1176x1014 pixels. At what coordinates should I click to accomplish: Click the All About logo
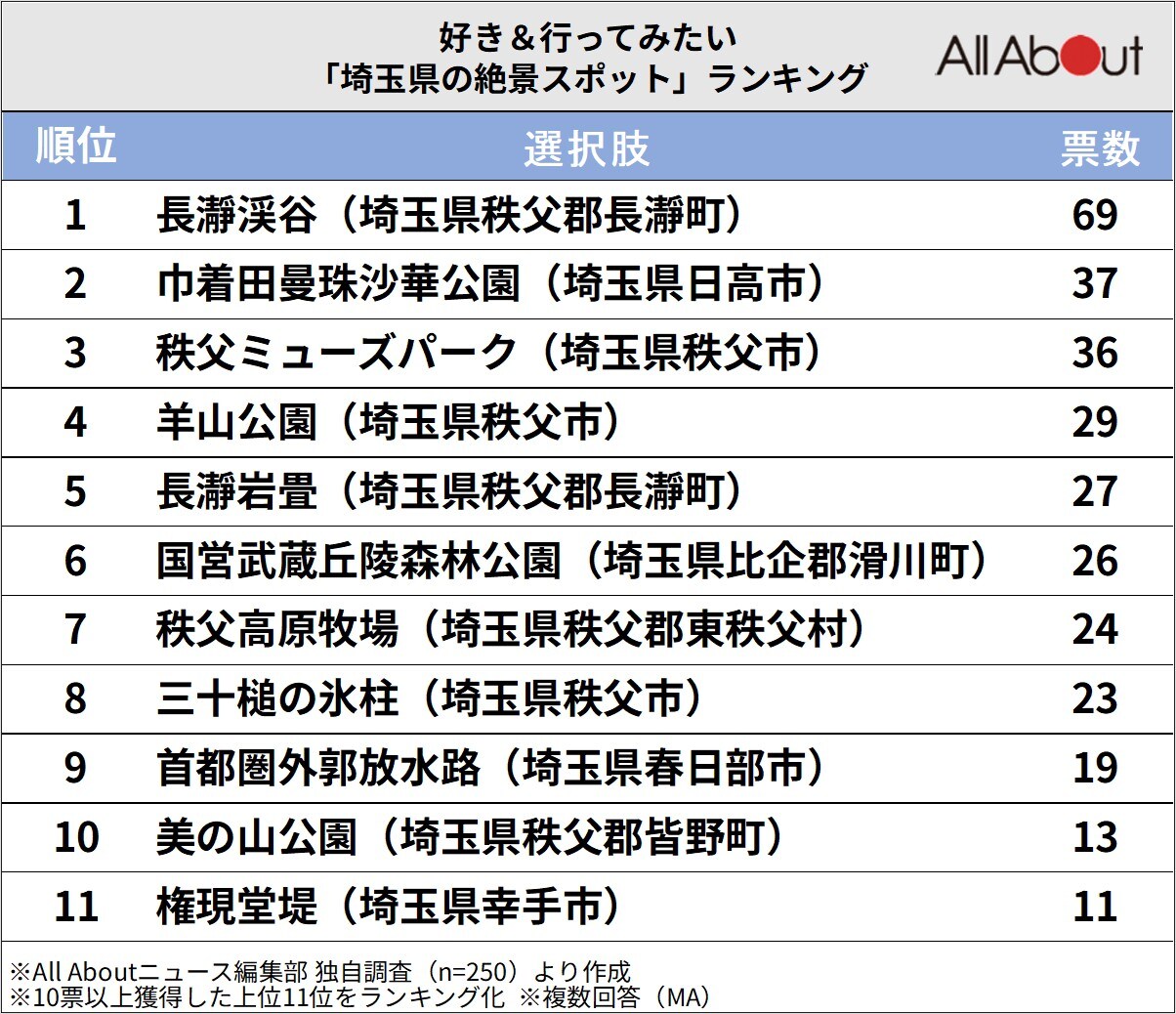(x=1038, y=57)
